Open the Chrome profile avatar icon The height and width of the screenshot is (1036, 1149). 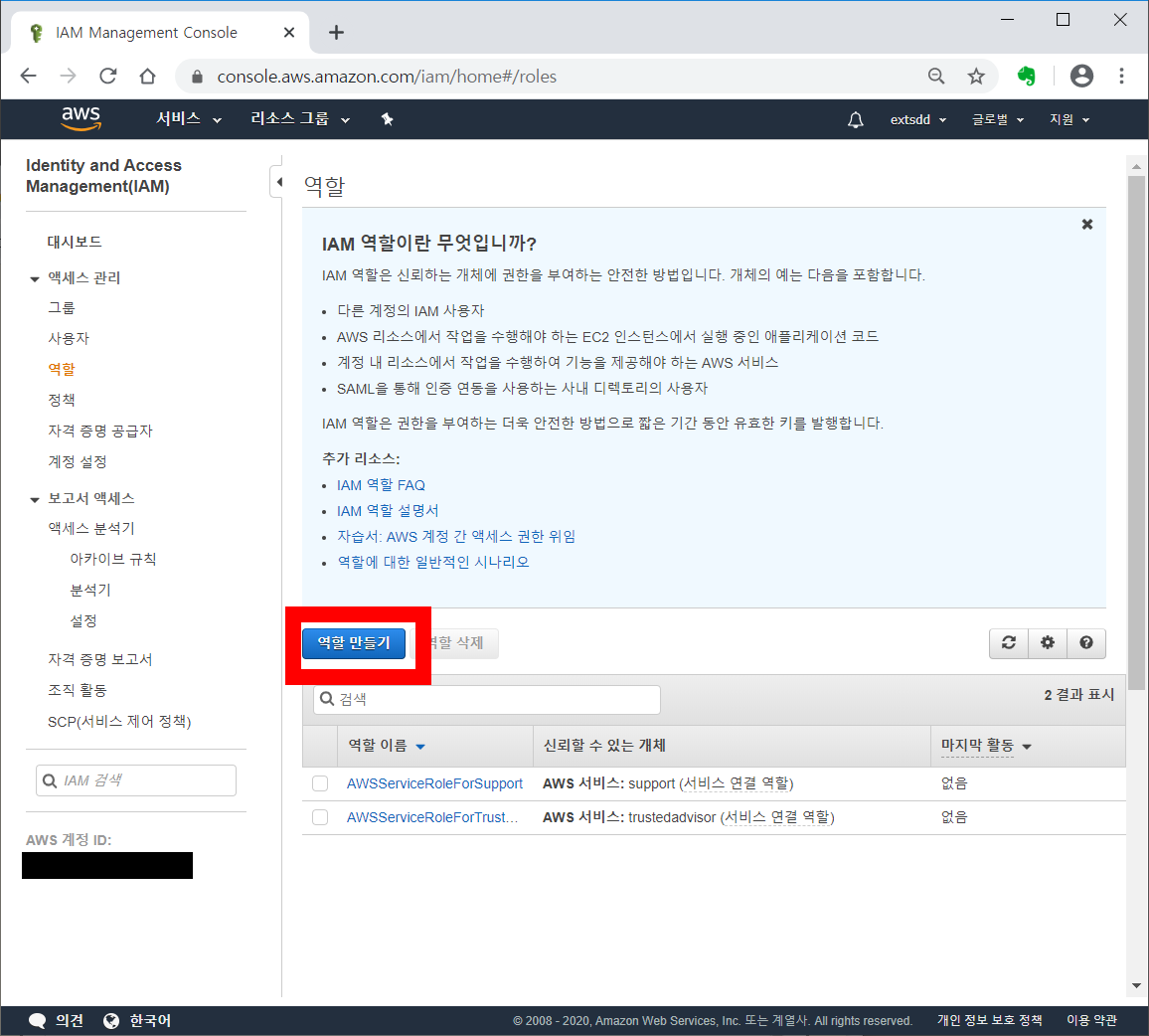1081,77
